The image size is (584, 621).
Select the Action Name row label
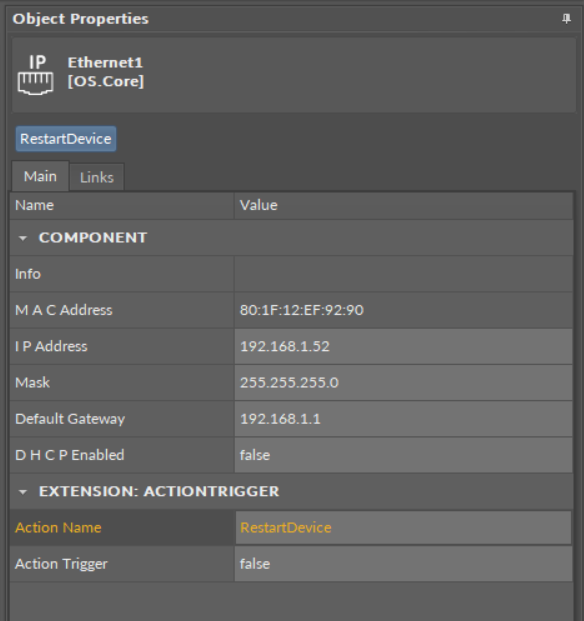pos(58,528)
